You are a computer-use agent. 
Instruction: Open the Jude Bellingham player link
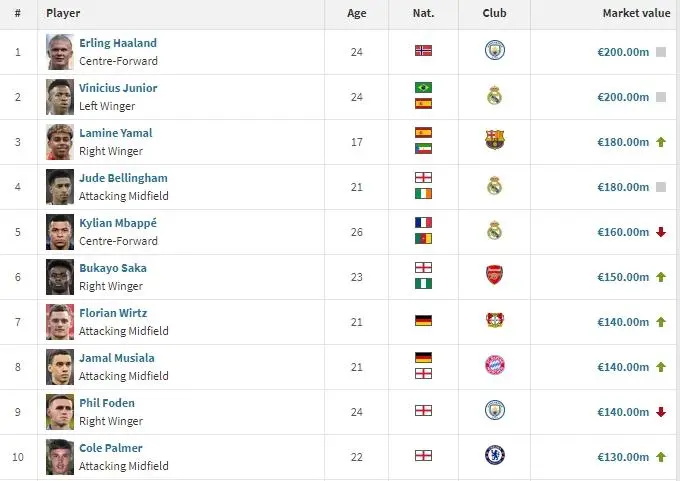point(123,178)
